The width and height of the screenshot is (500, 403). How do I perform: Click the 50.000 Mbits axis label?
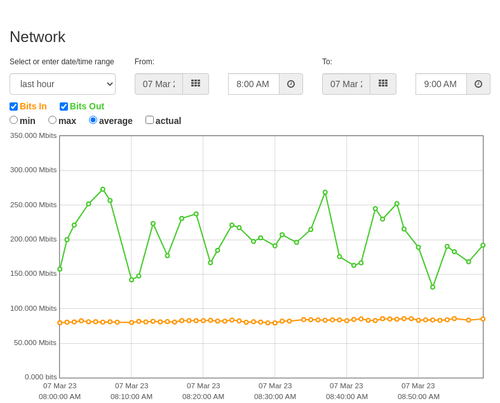coord(35,343)
